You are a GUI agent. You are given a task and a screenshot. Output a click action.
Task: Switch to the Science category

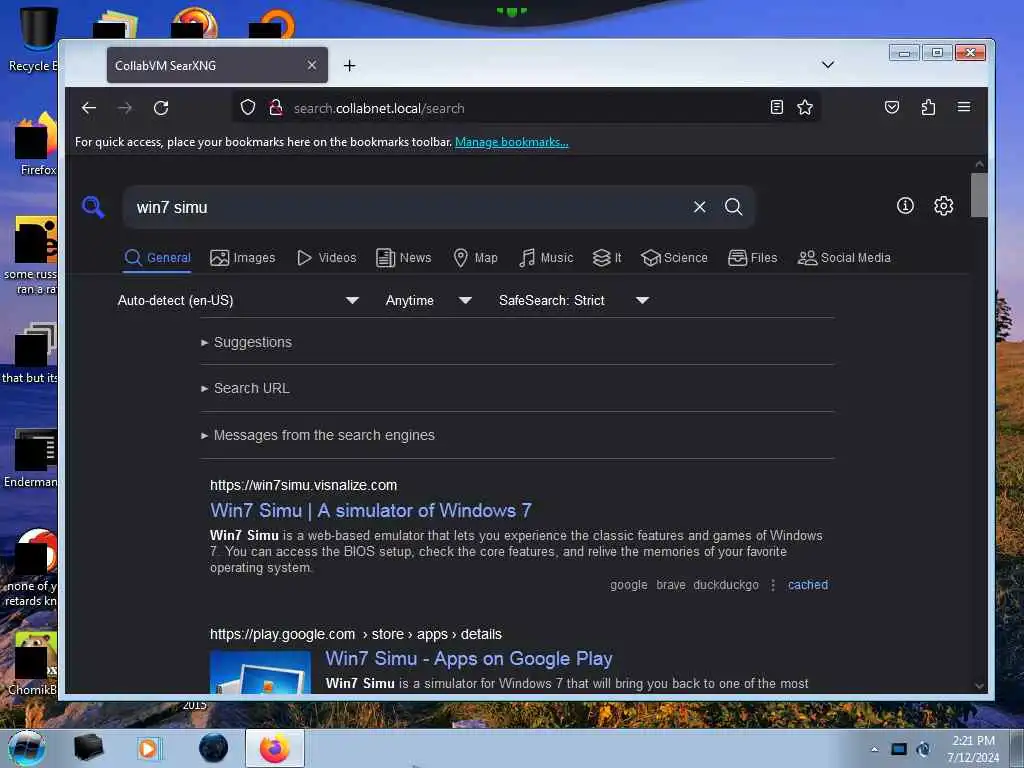point(674,258)
